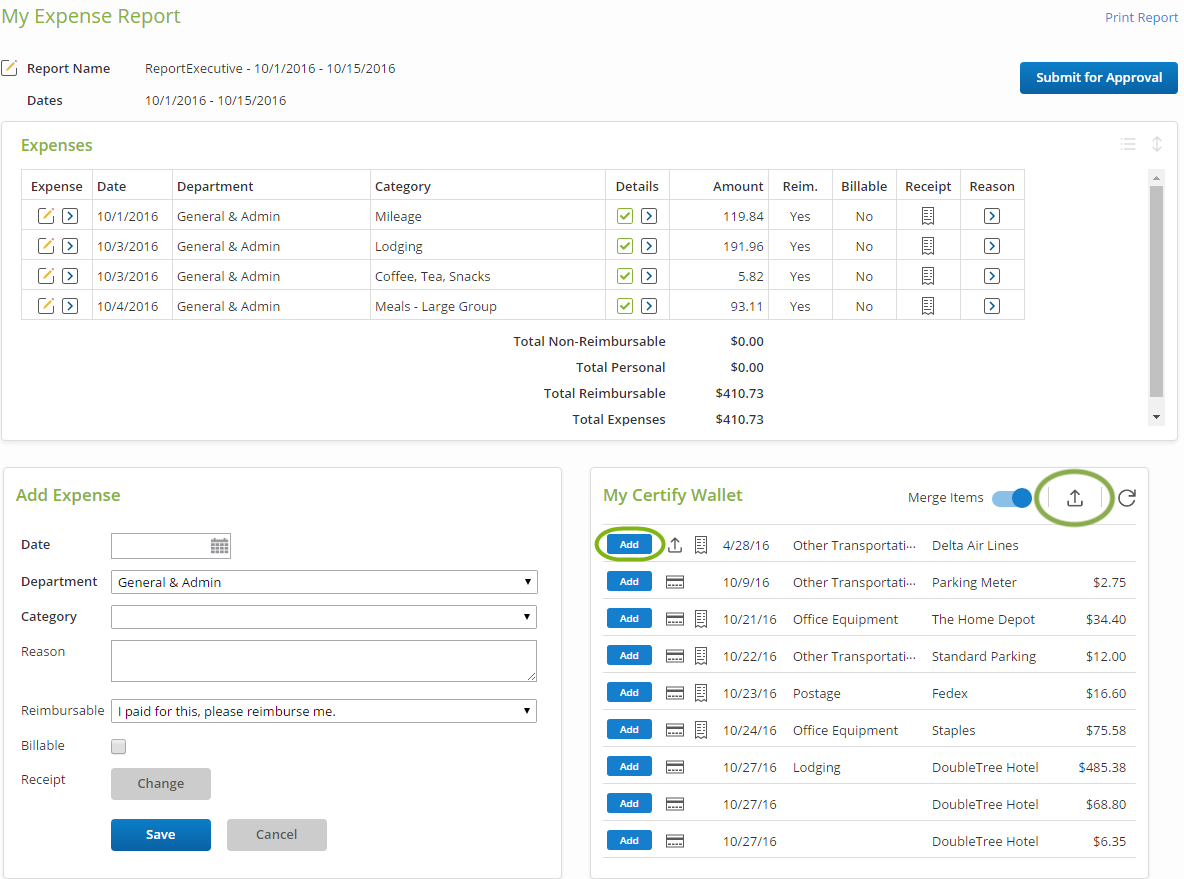Viewport: 1184px width, 879px height.
Task: View receipt for the Lodging expense
Action: click(927, 245)
